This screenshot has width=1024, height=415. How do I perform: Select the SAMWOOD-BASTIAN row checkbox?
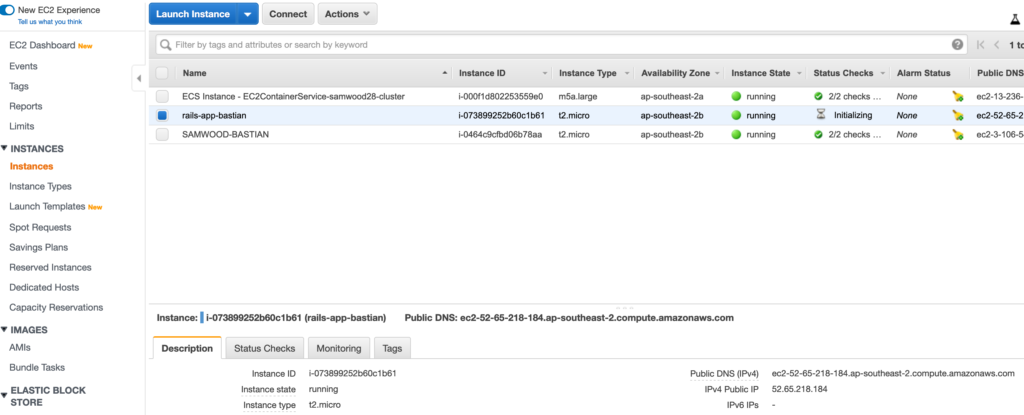[x=162, y=135]
